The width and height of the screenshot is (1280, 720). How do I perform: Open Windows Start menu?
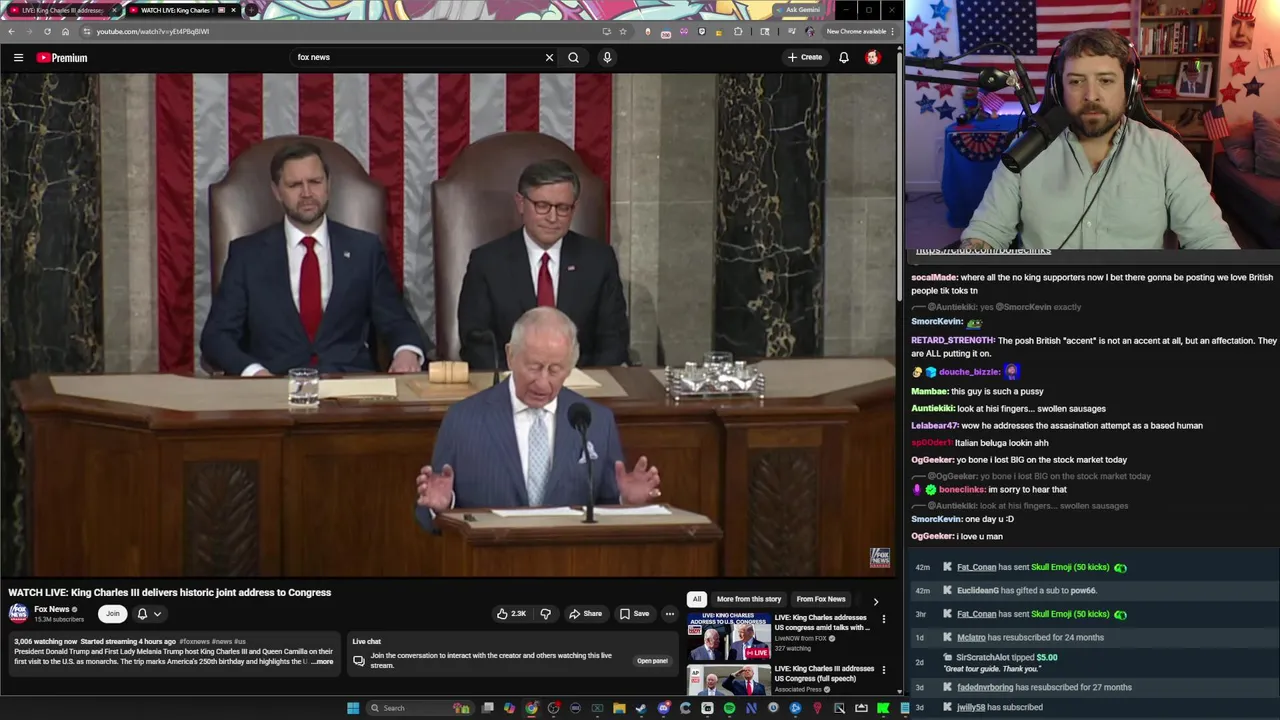pos(353,708)
